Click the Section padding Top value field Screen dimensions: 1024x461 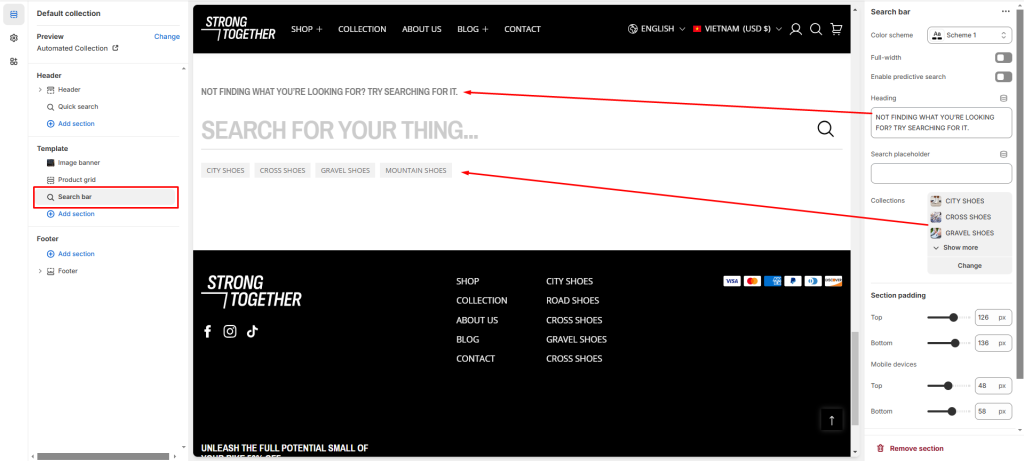point(993,317)
